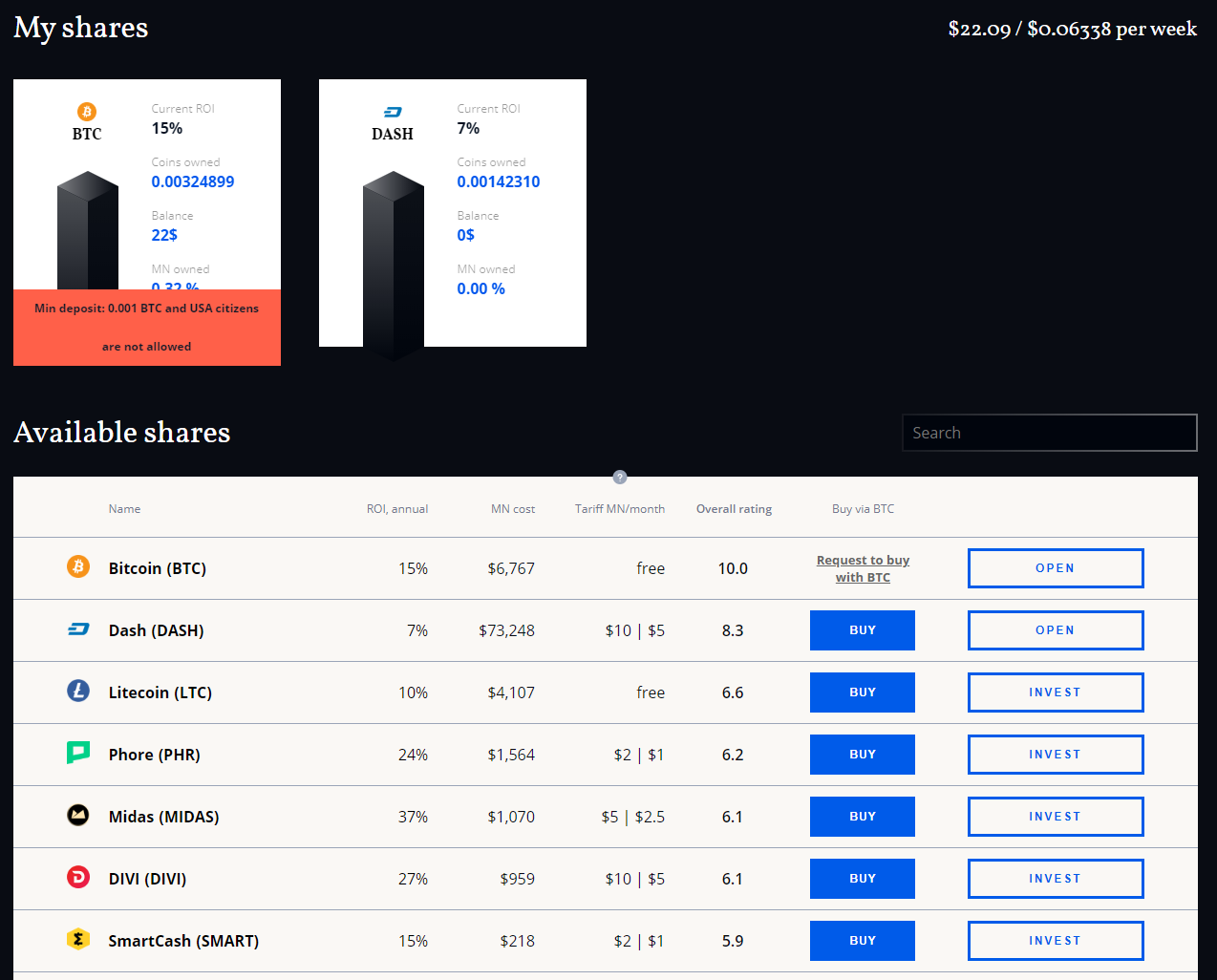Select the SmartCash (SMART) row name

click(183, 941)
